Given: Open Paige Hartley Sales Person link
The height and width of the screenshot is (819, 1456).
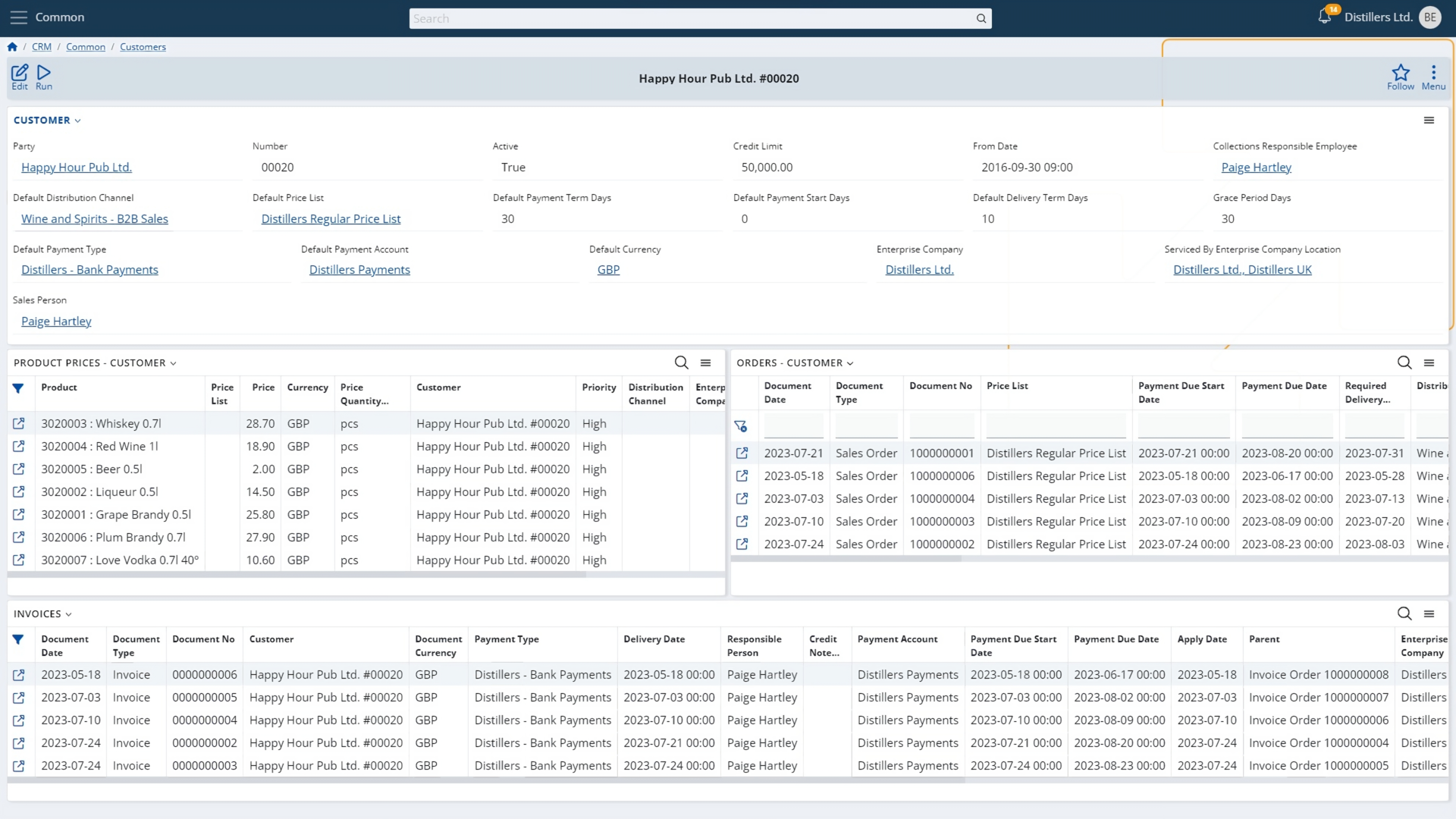Looking at the screenshot, I should (x=56, y=322).
